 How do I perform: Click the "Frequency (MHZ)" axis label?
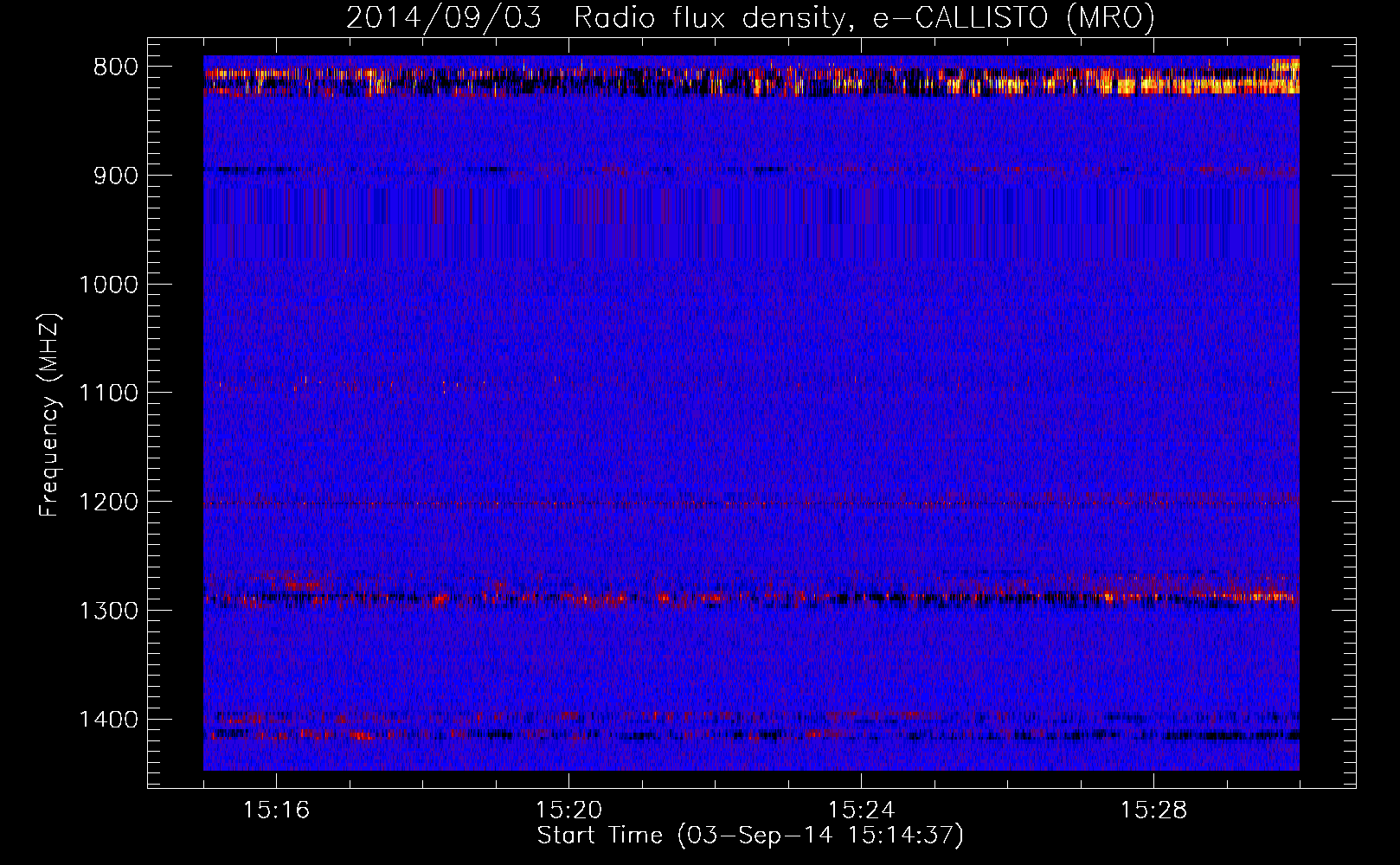pyautogui.click(x=49, y=415)
